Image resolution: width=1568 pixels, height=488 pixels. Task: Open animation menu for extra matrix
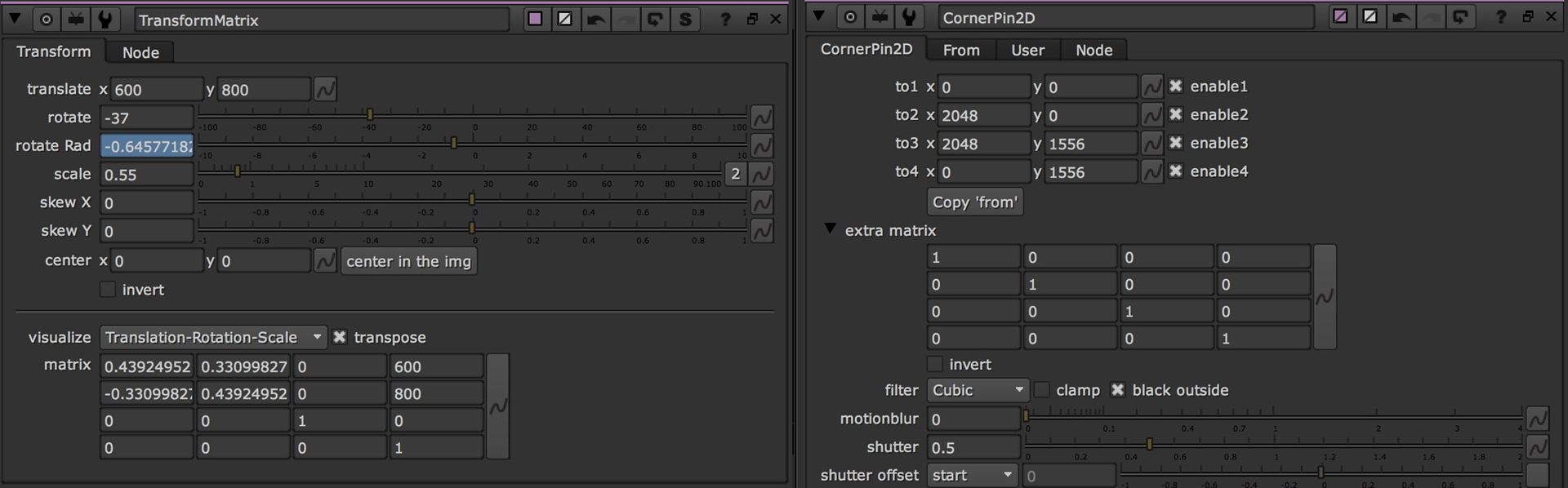(1325, 297)
